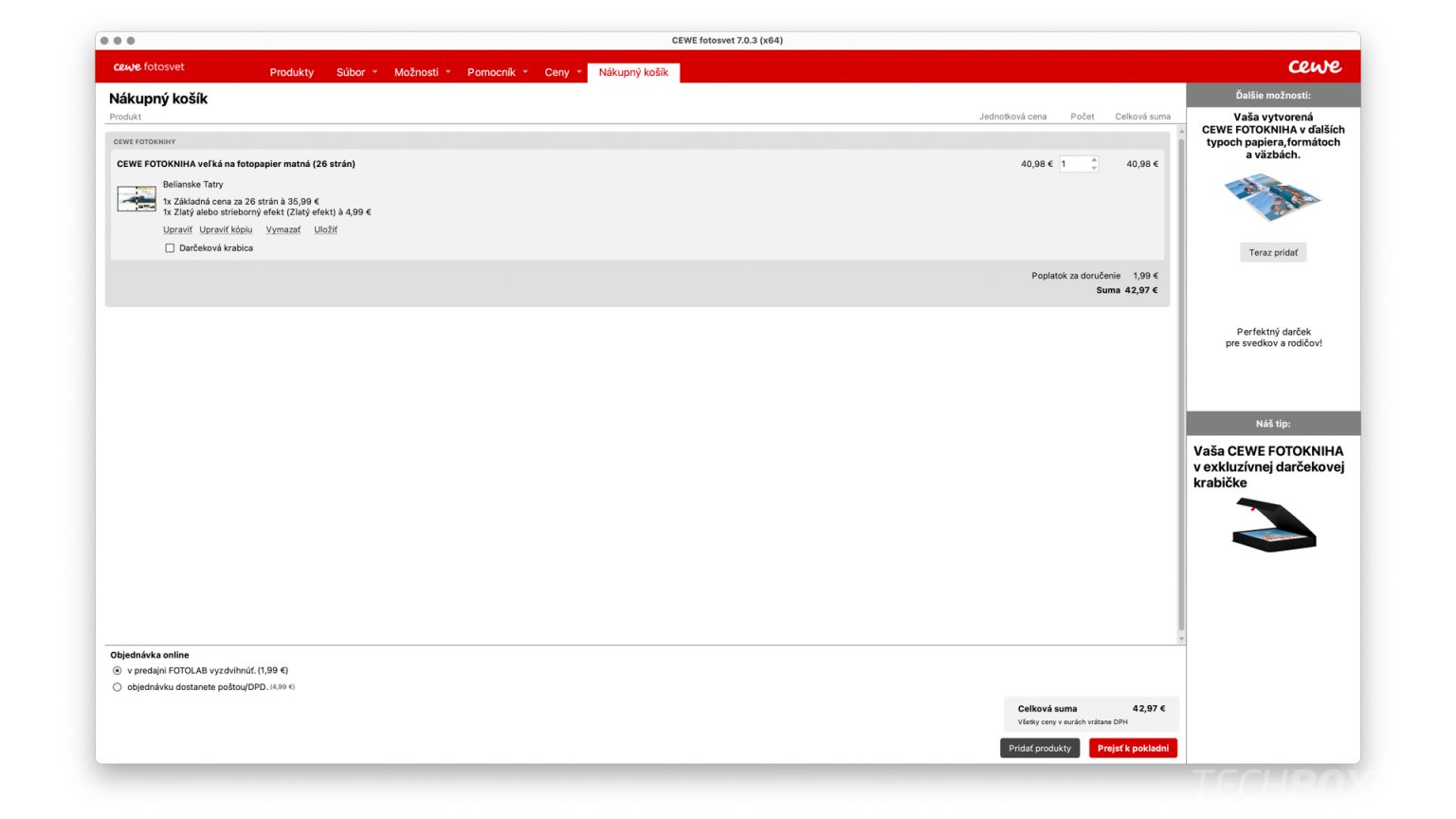Click the gift box promotional image
The height and width of the screenshot is (819, 1456).
coord(1274,524)
